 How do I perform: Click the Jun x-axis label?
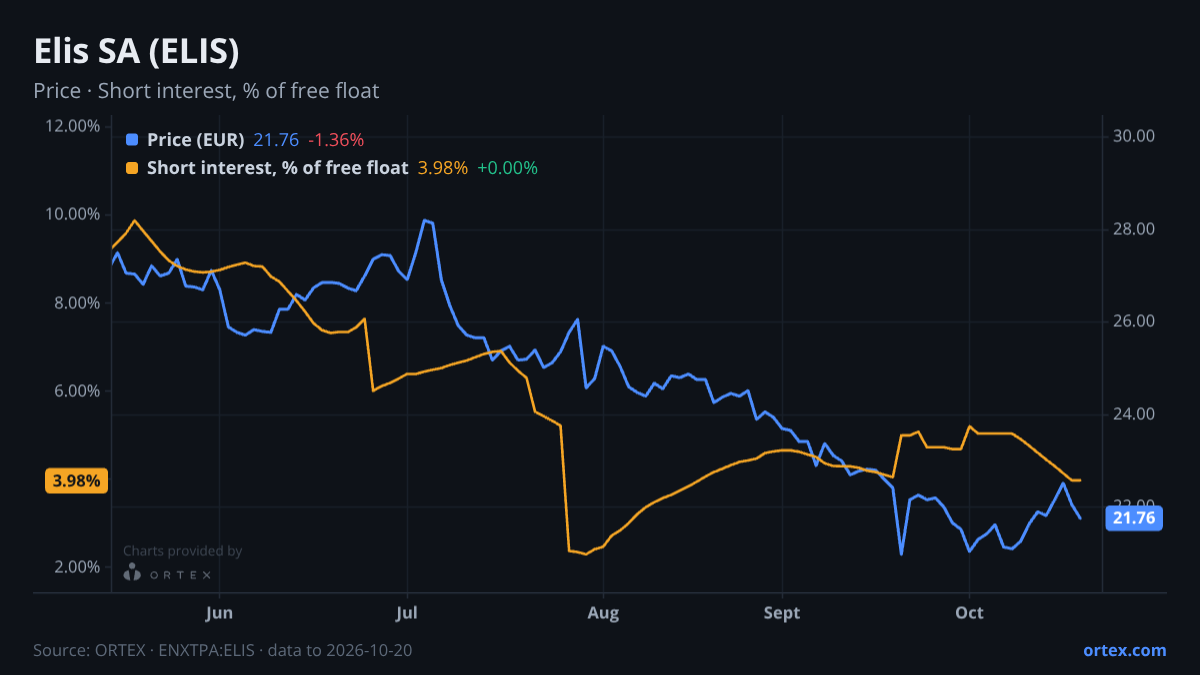[x=219, y=613]
